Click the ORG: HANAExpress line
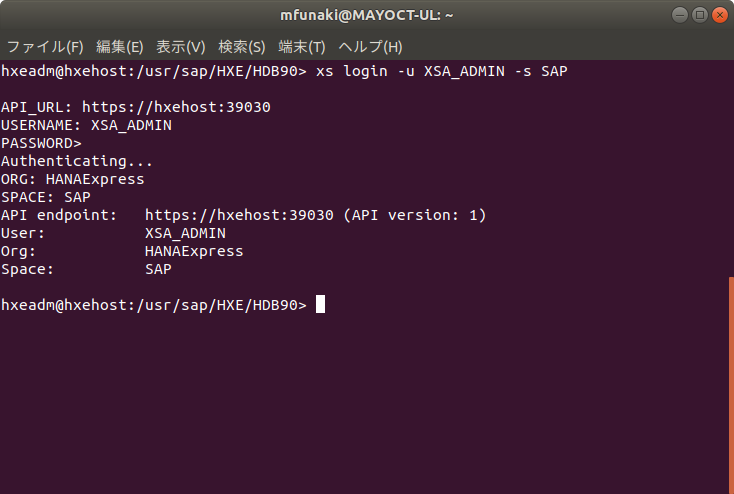Viewport: 734px width, 494px height. tap(72, 179)
